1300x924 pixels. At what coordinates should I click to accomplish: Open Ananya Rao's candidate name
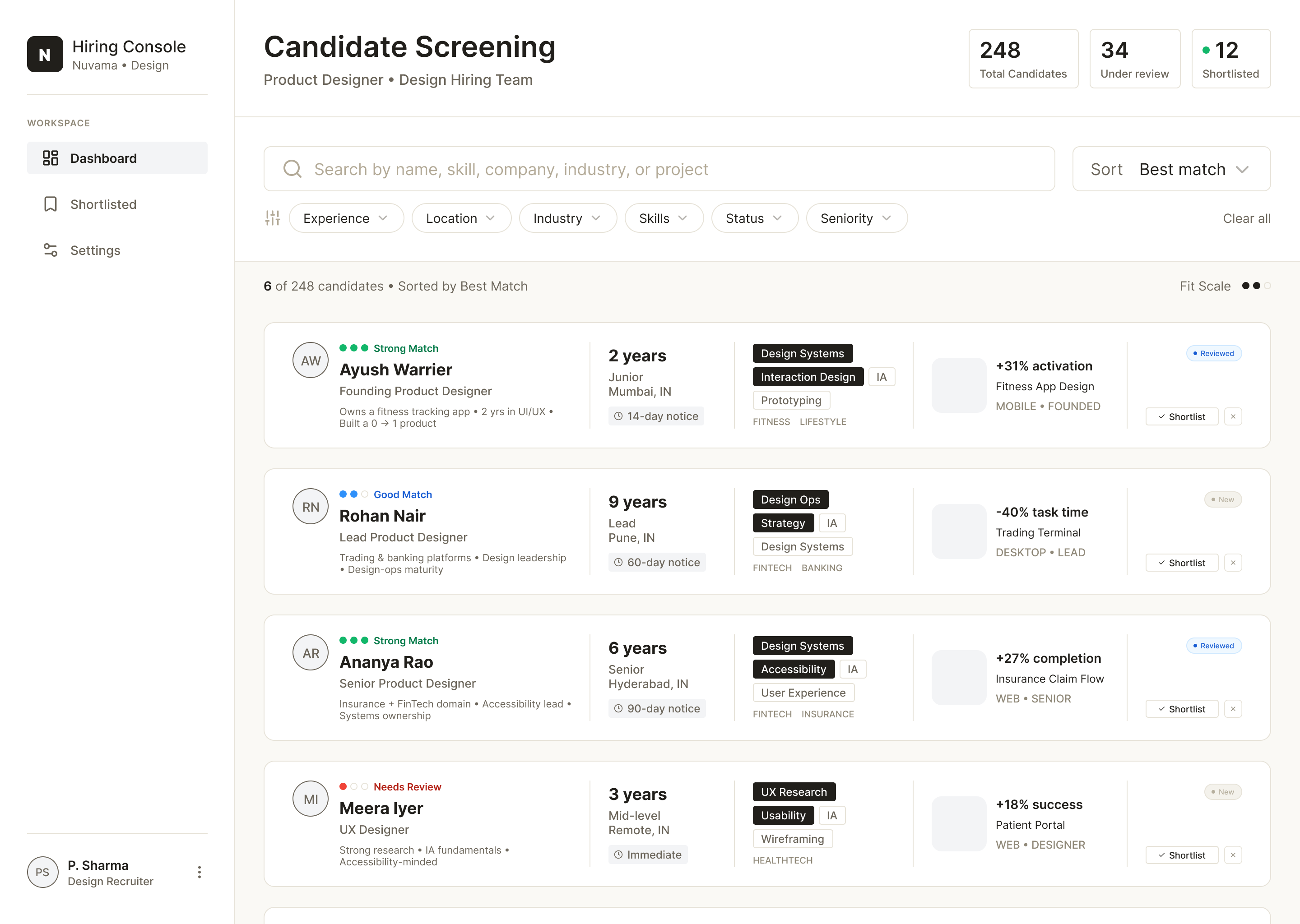(386, 662)
